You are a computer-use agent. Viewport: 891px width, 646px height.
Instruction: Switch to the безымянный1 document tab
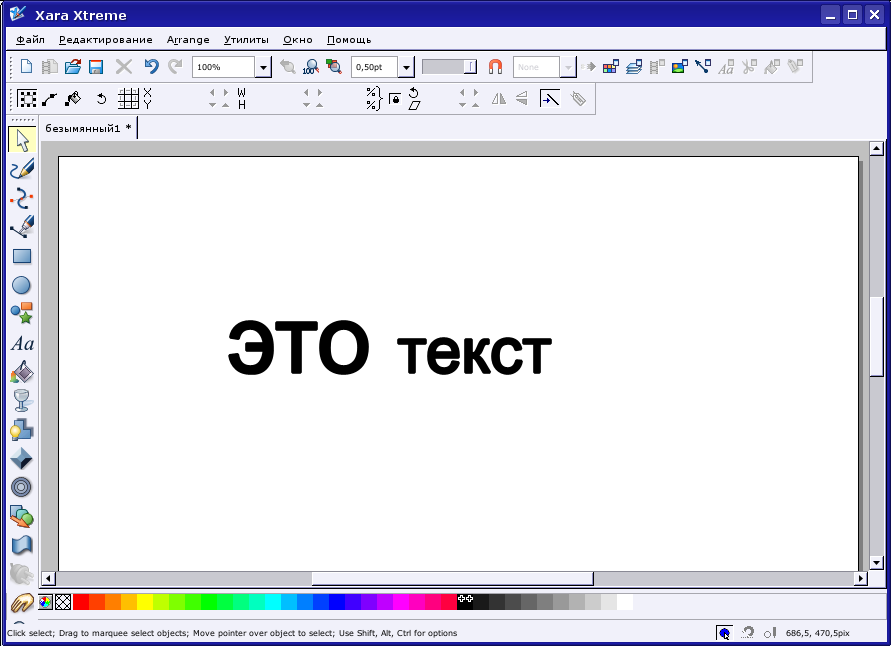pos(88,128)
